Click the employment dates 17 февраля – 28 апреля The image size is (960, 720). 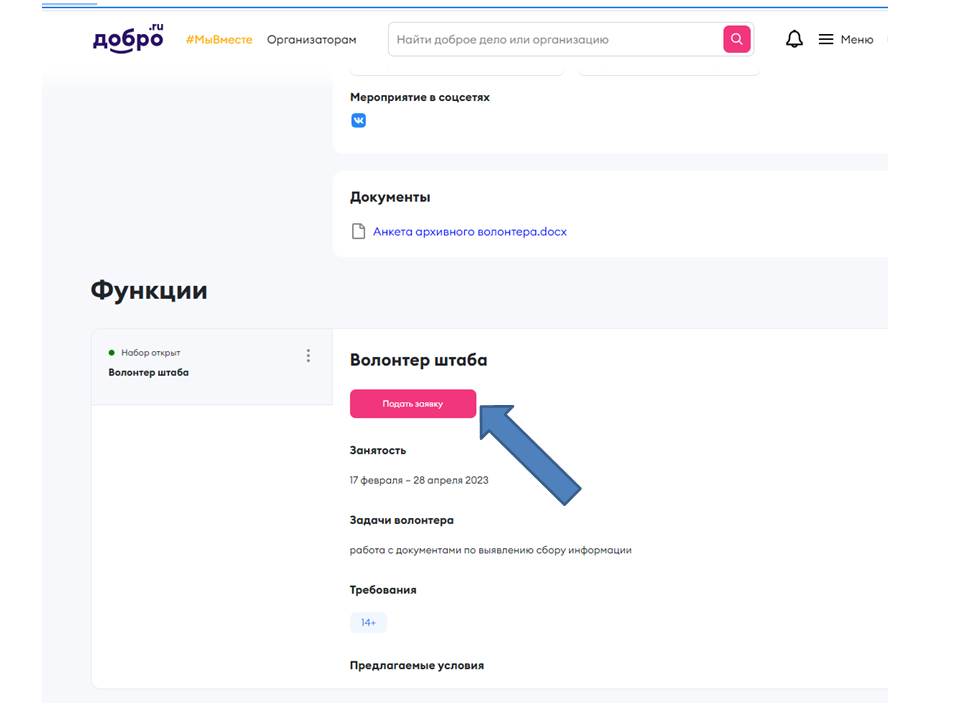[x=419, y=480]
